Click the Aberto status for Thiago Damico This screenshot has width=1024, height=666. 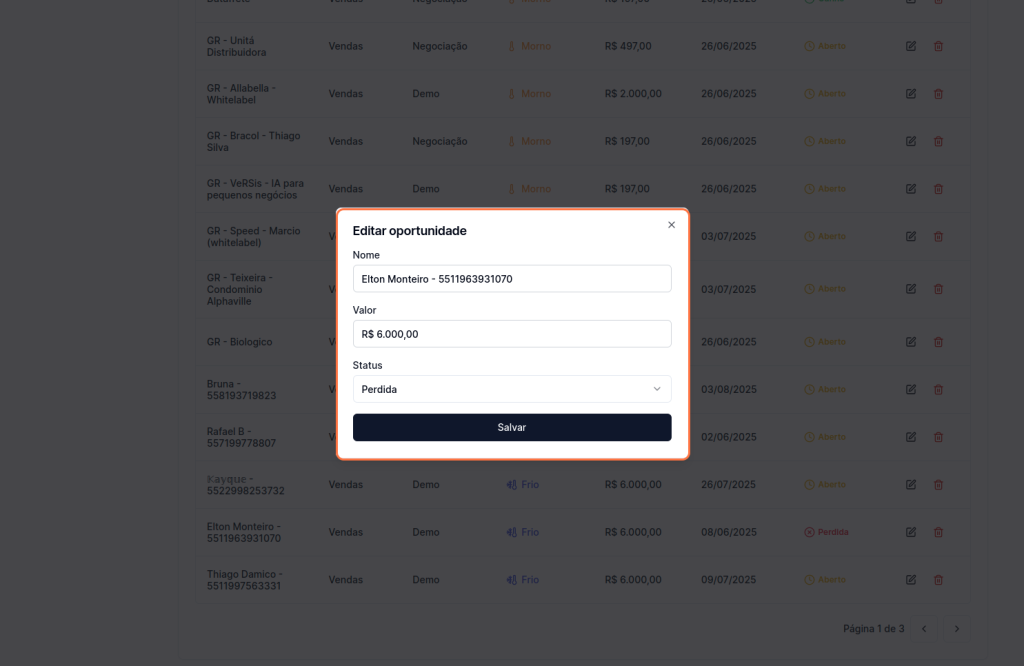[x=826, y=580]
